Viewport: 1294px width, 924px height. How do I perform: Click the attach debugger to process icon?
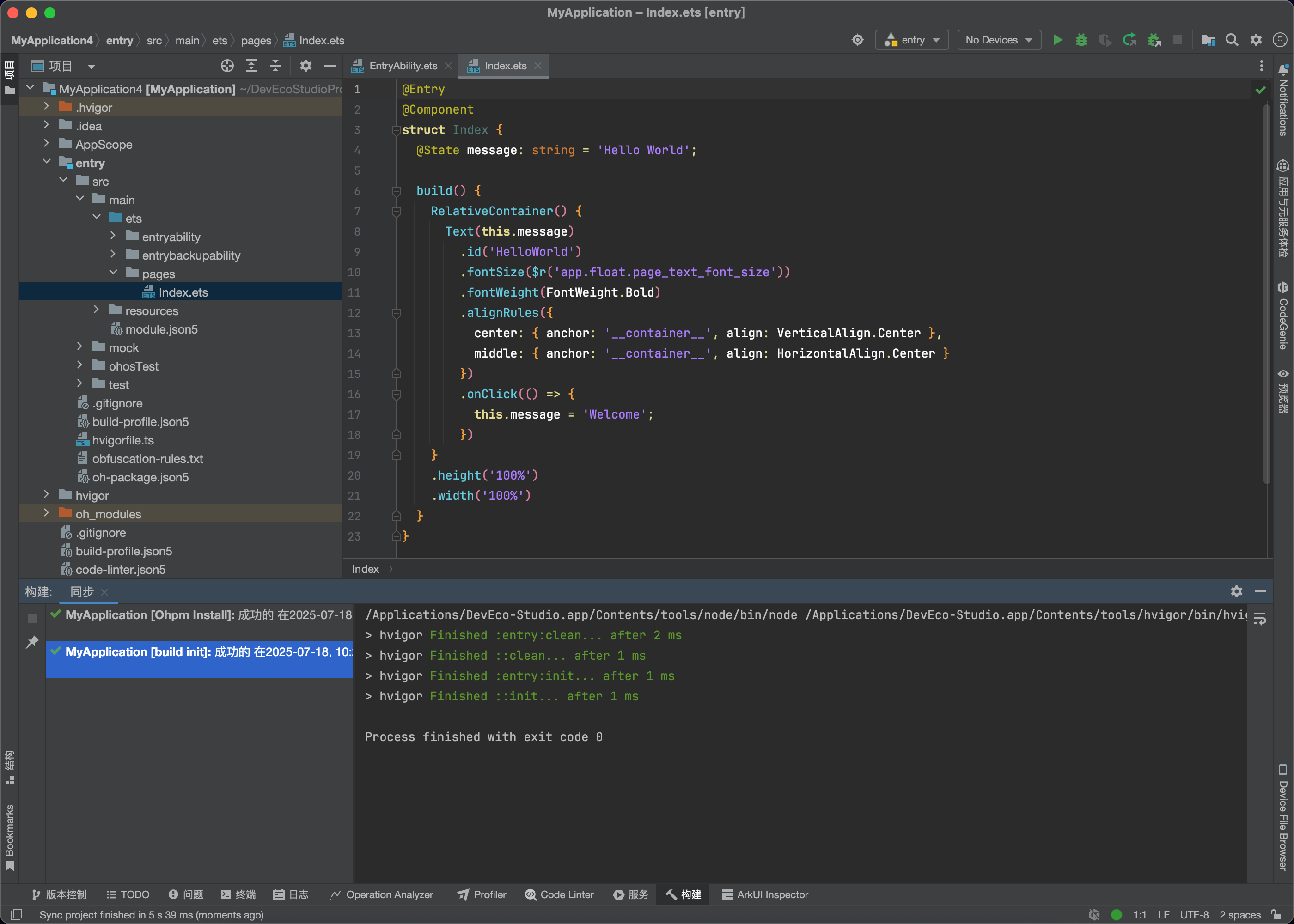tap(1154, 40)
